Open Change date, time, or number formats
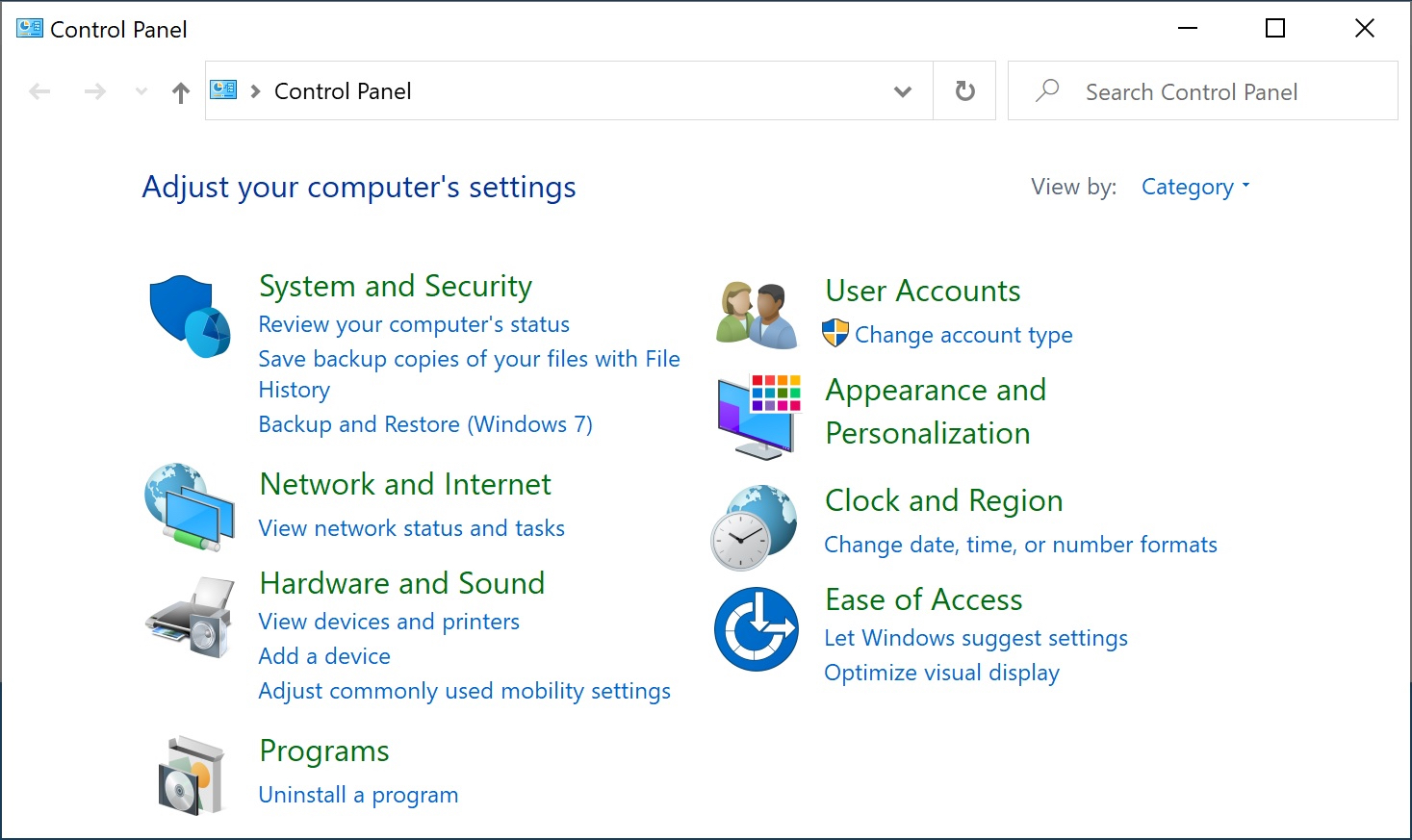The width and height of the screenshot is (1412, 840). [x=1020, y=545]
